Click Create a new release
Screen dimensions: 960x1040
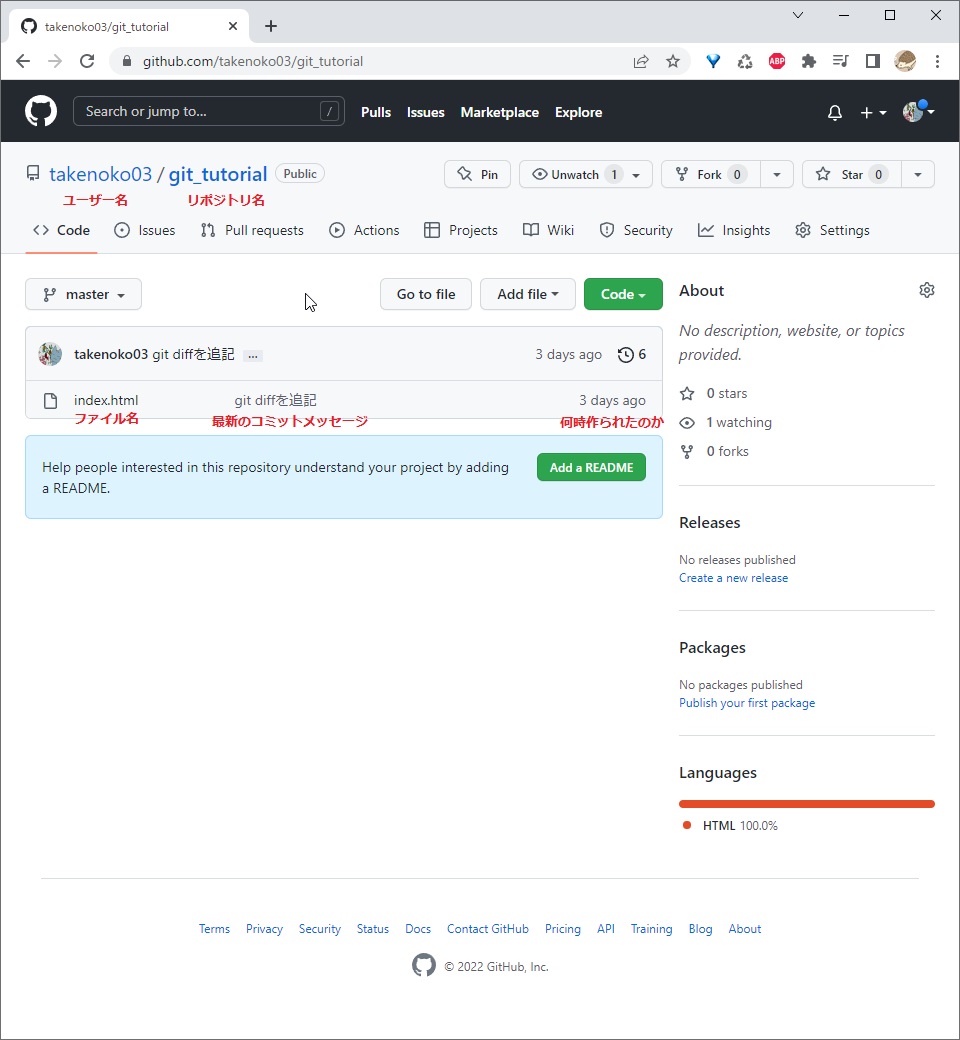(733, 578)
